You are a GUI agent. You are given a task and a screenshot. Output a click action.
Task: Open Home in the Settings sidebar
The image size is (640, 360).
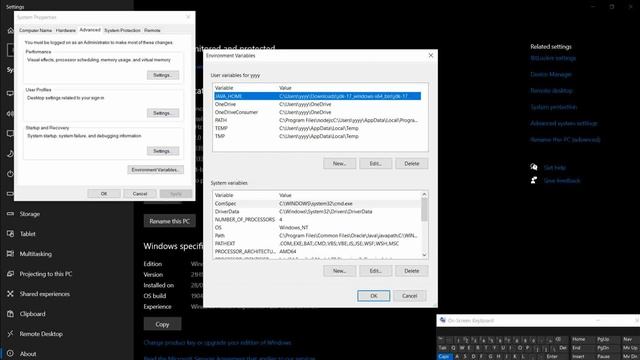coord(10,31)
